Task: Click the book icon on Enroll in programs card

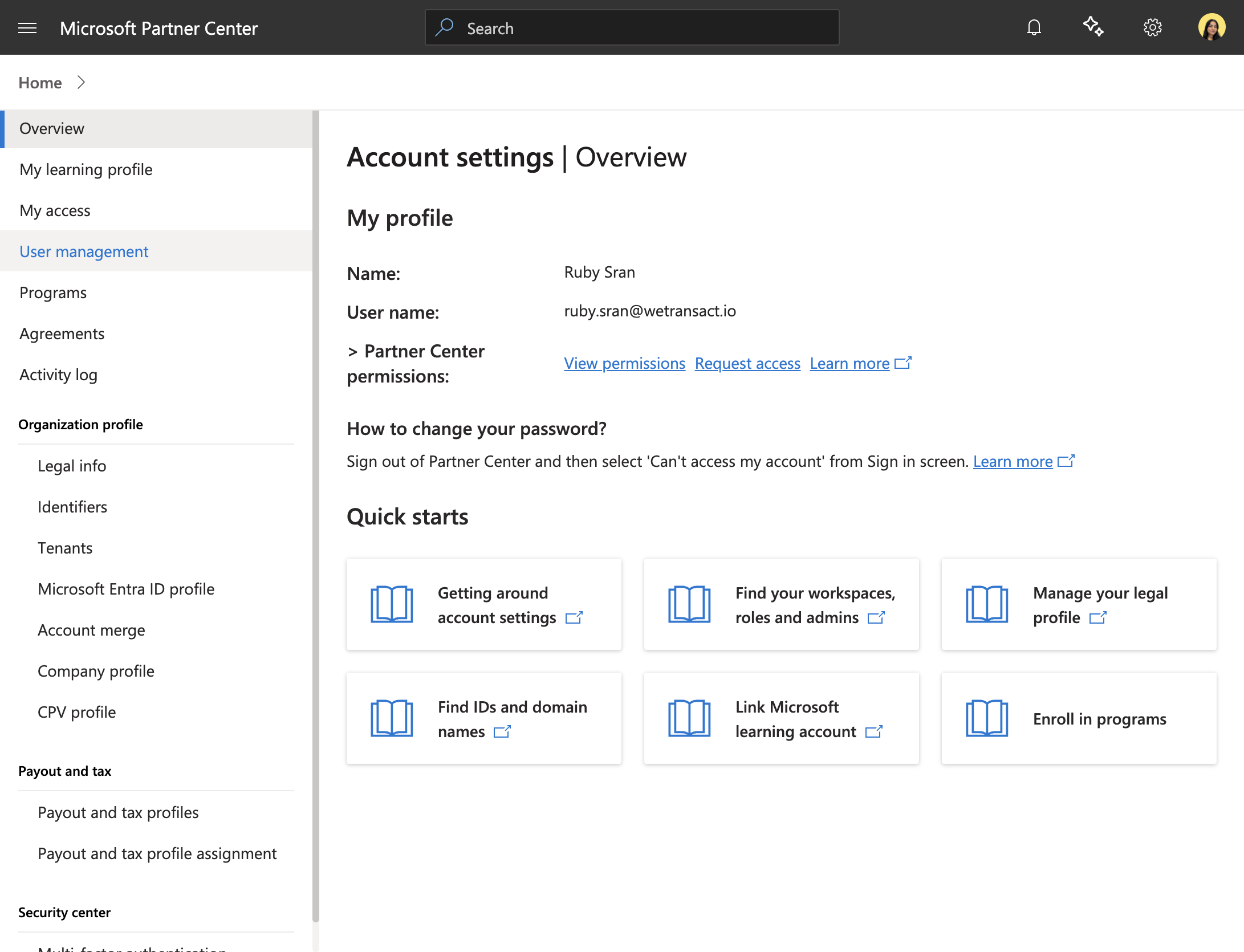Action: pos(987,718)
